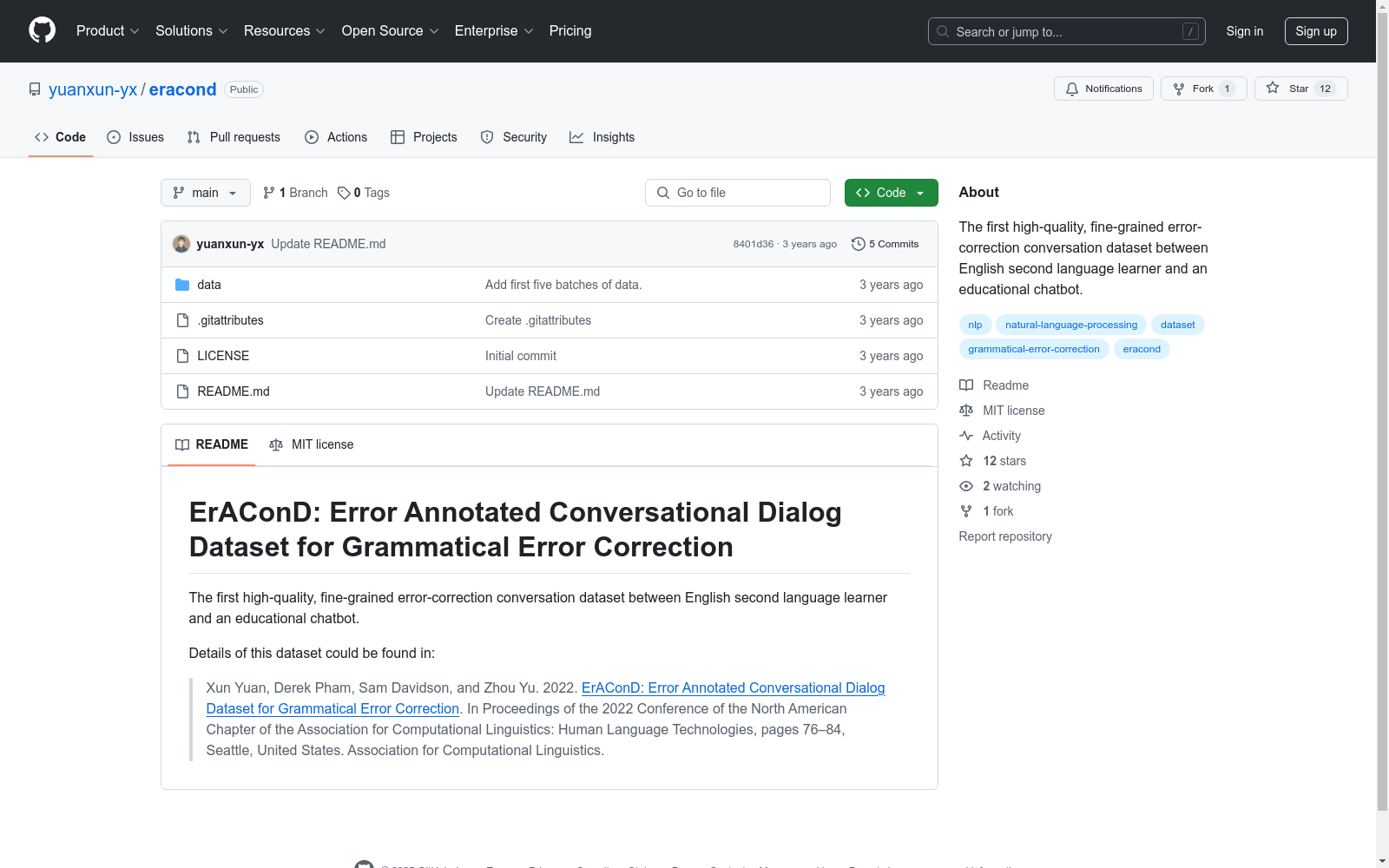Open the 'Initial commit' commit message
The width and height of the screenshot is (1389, 868).
[x=521, y=356]
